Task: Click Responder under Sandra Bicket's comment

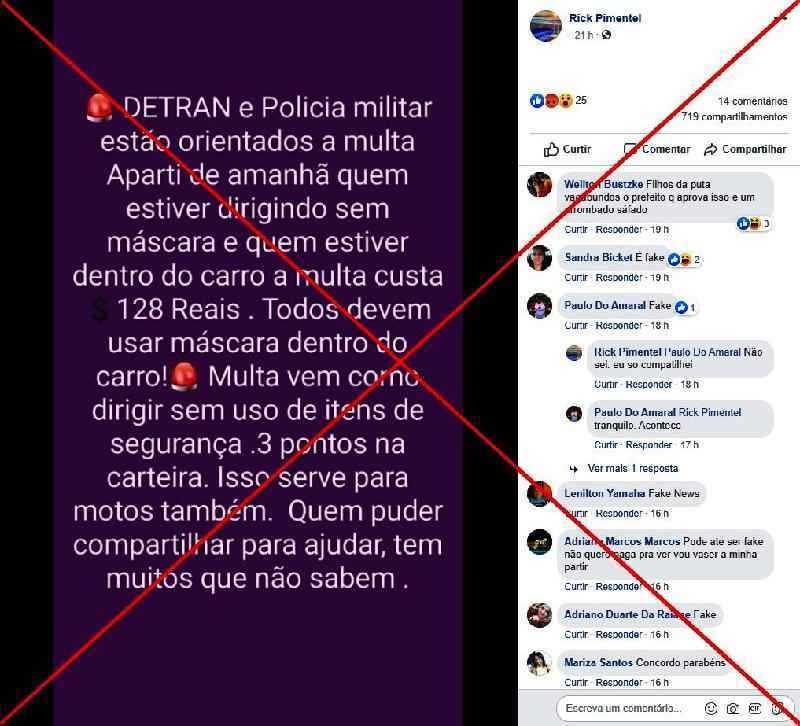Action: click(618, 278)
